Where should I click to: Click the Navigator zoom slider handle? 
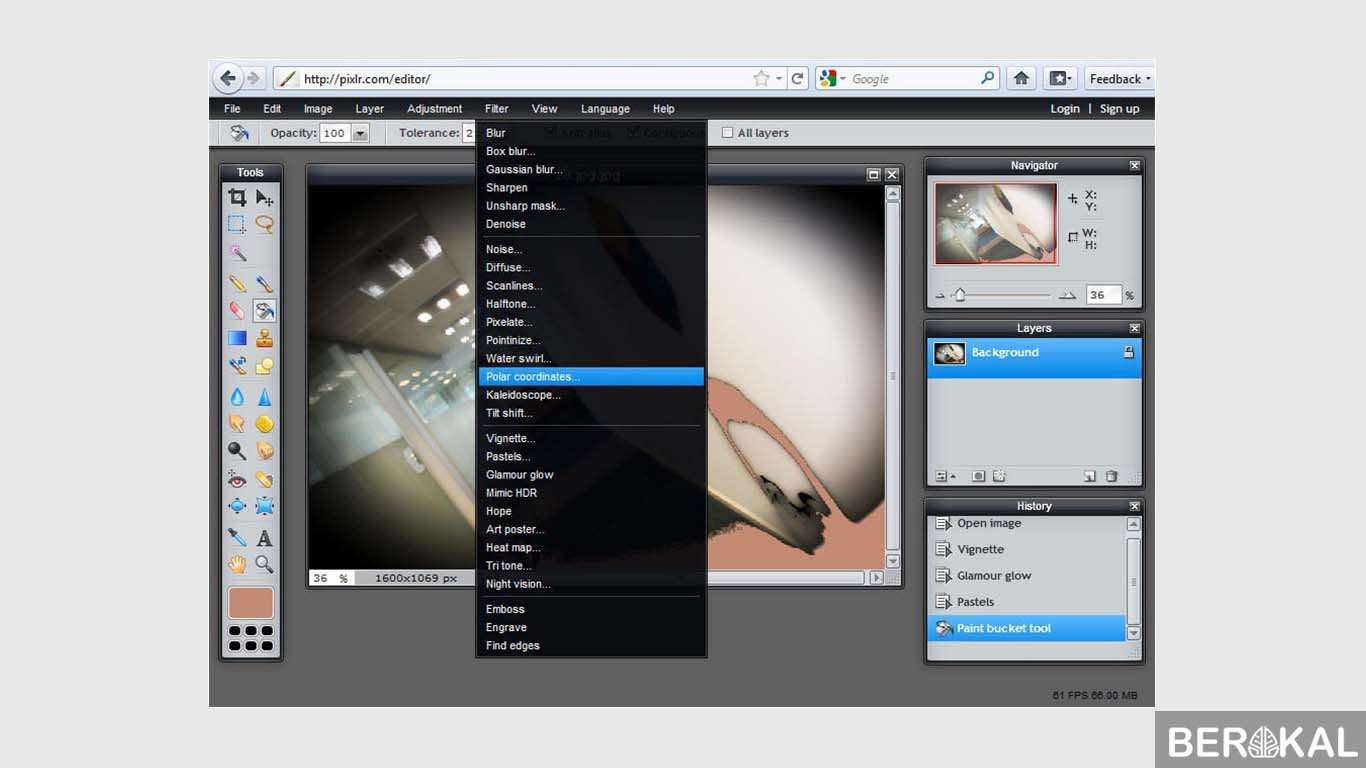pos(960,295)
